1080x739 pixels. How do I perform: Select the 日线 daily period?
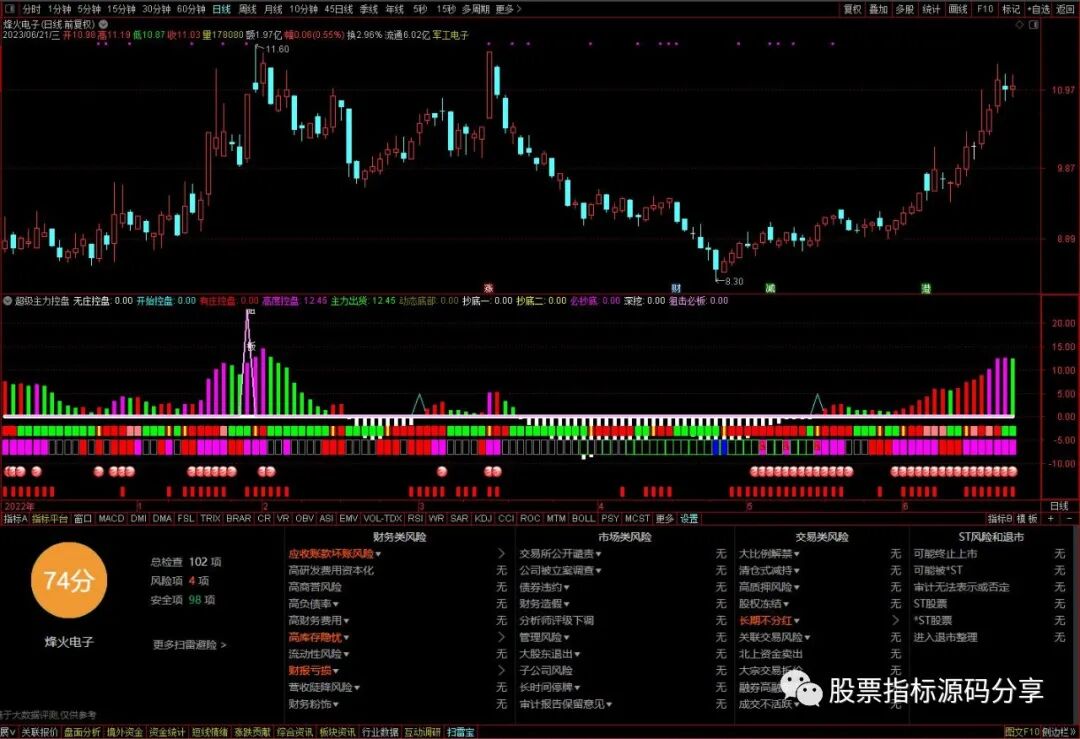(221, 9)
